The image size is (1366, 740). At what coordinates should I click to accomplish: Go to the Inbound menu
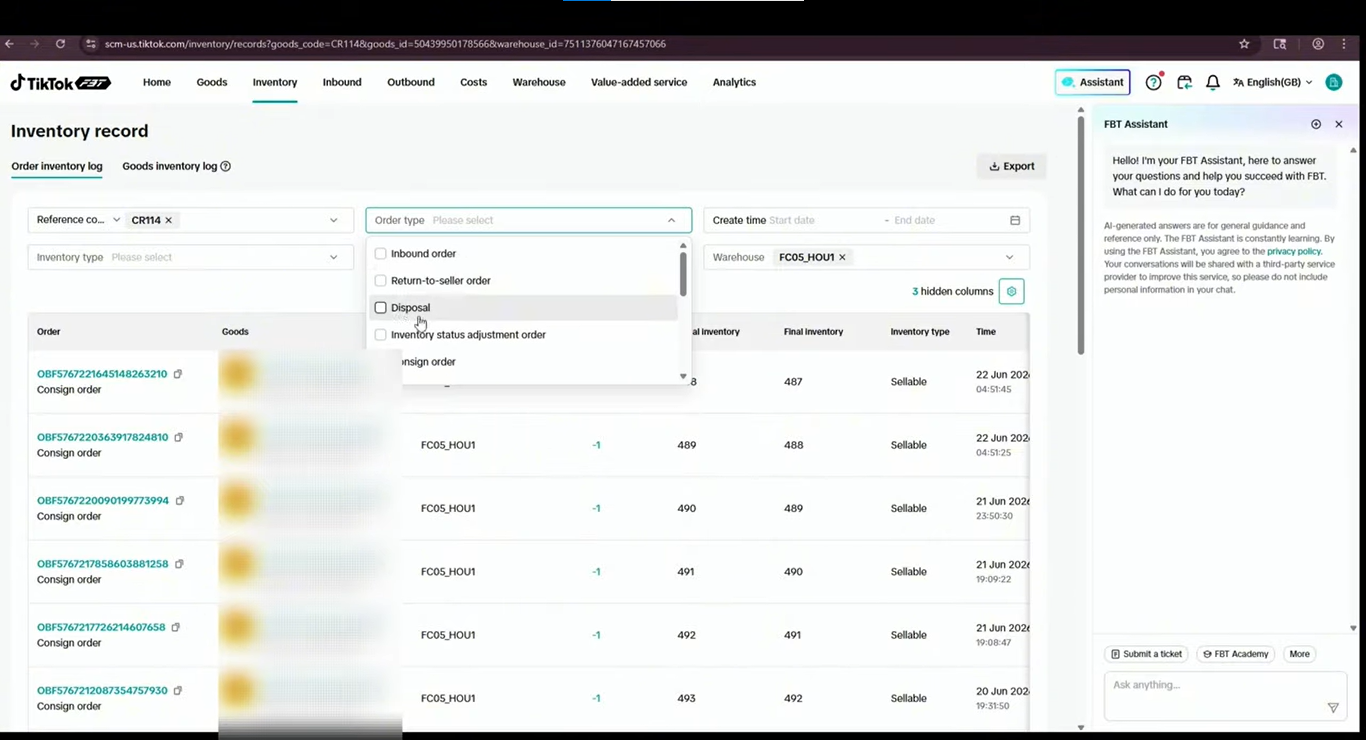pos(342,82)
